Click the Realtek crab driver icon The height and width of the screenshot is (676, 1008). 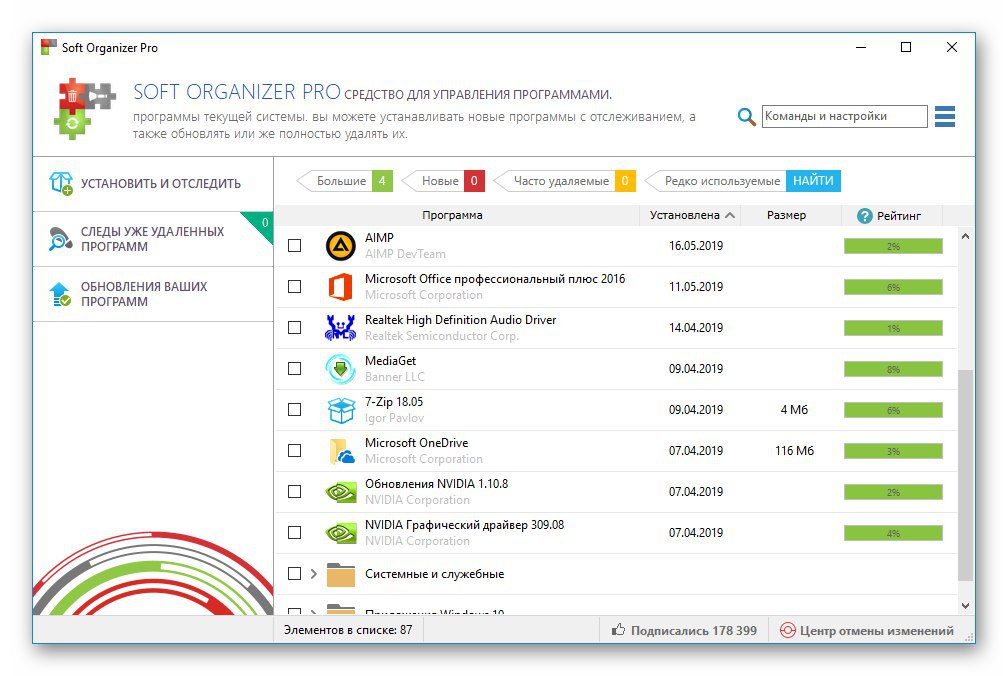(x=340, y=328)
